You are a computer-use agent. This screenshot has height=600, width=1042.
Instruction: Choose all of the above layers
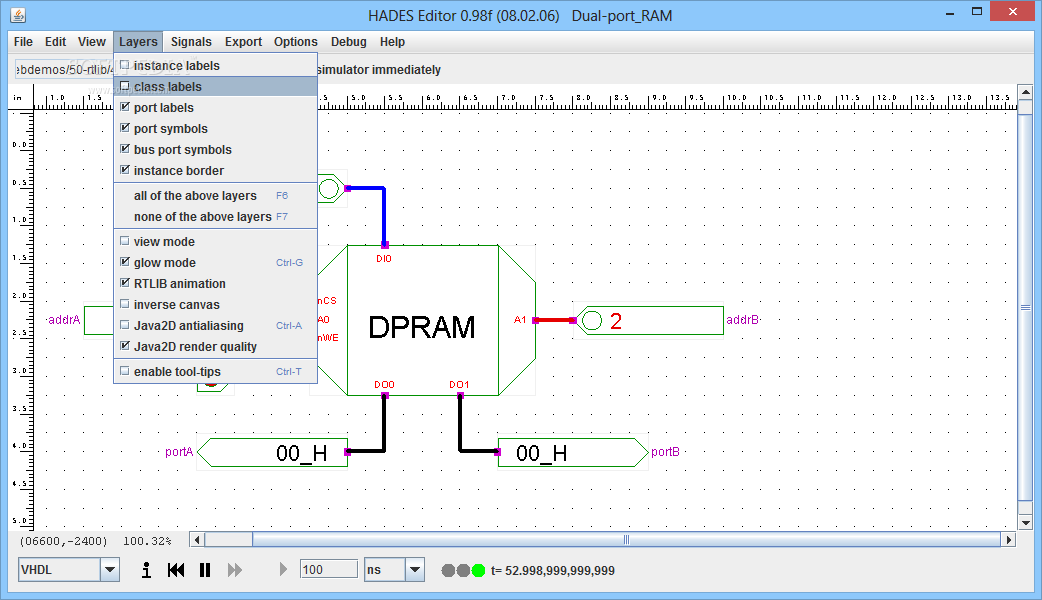point(215,196)
